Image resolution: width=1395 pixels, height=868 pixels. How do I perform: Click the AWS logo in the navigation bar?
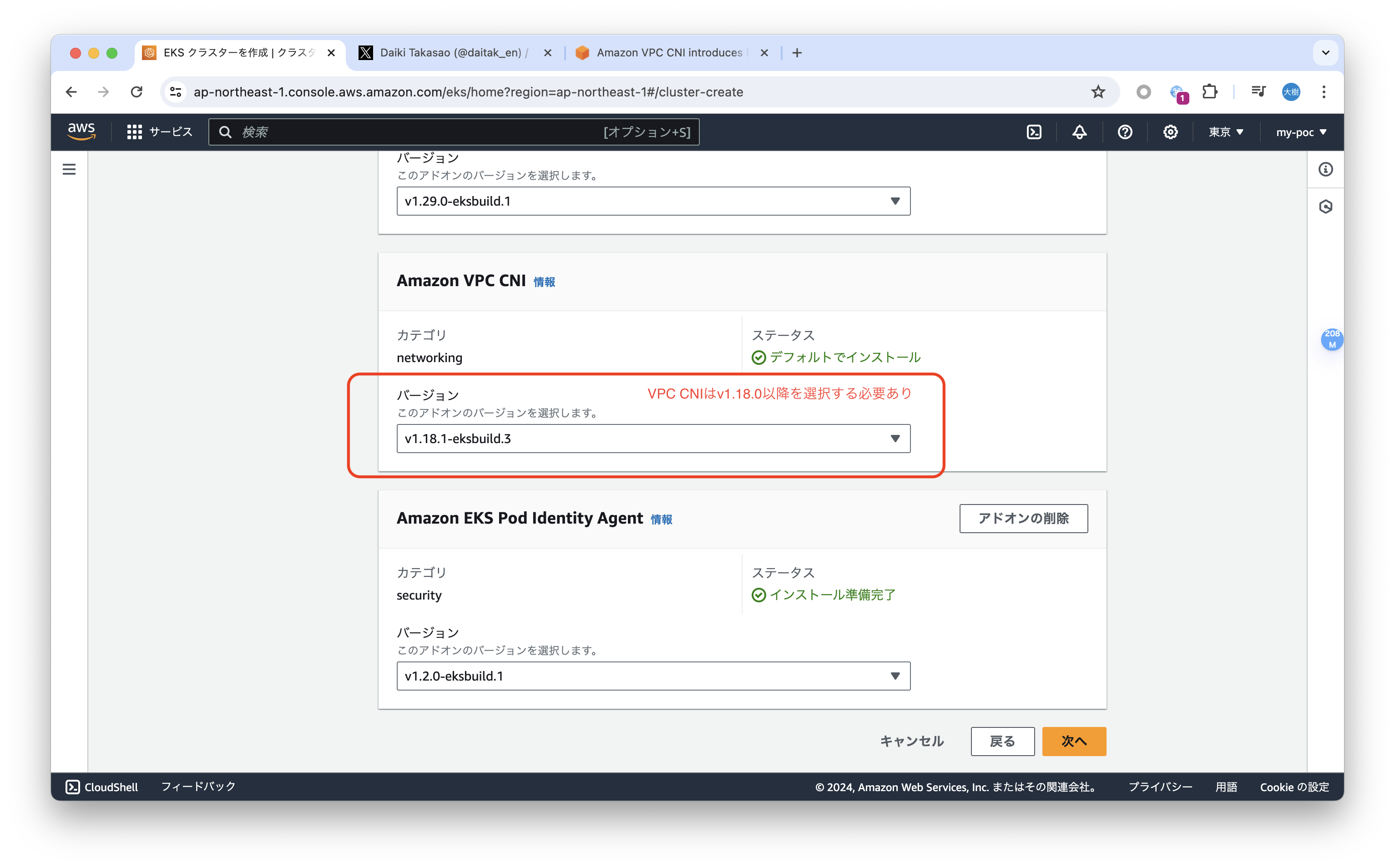[81, 131]
